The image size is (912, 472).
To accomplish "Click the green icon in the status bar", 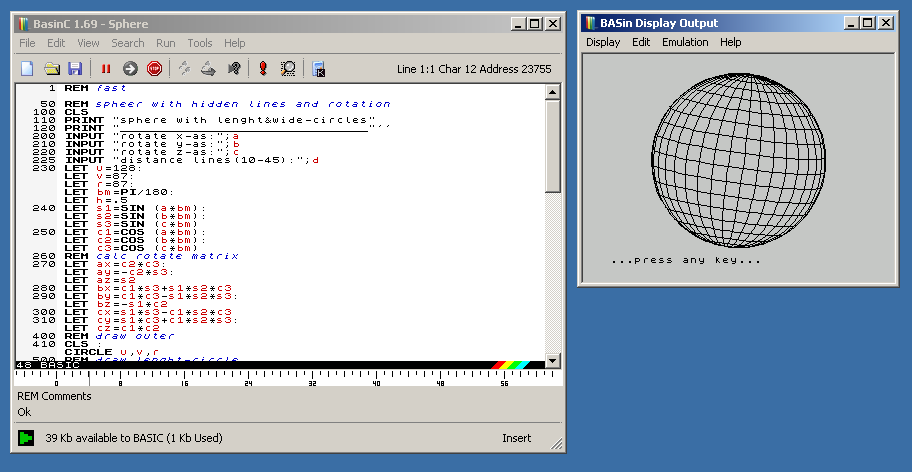I will click(26, 438).
